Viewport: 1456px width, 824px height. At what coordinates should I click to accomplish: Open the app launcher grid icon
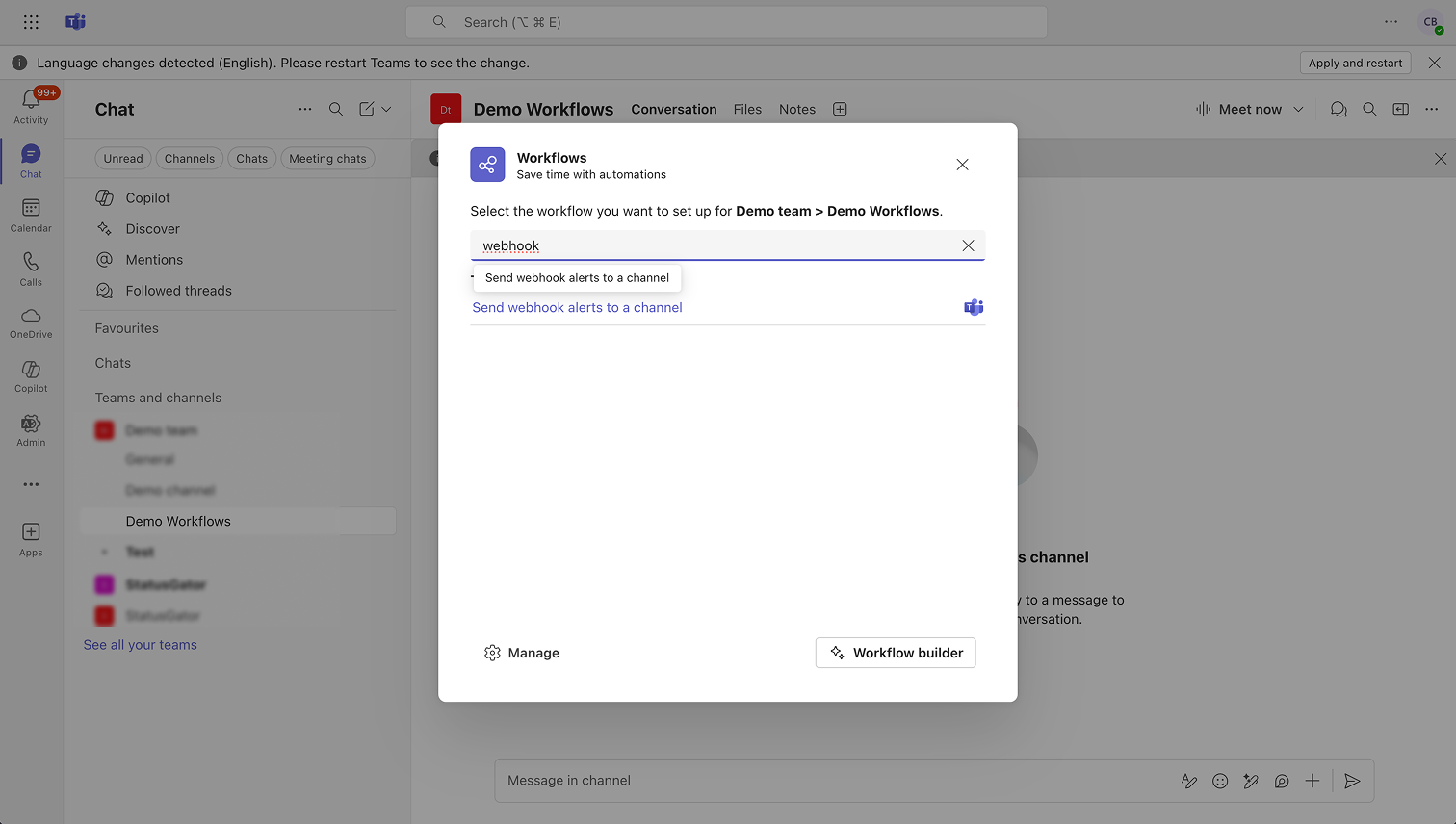31,21
